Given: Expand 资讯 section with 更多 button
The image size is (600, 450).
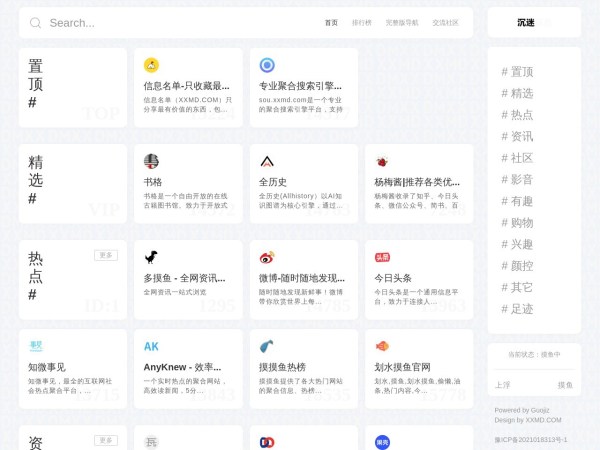Looking at the screenshot, I should tap(106, 440).
